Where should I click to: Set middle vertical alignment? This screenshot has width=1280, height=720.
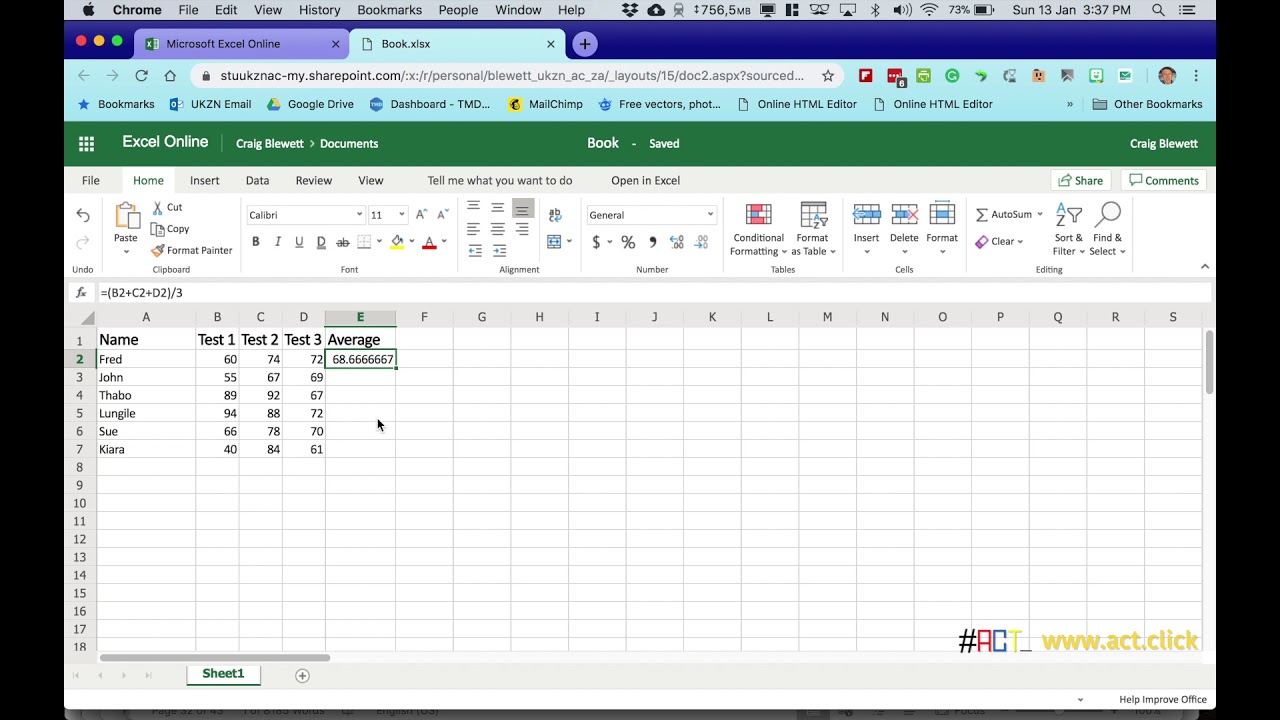tap(498, 207)
